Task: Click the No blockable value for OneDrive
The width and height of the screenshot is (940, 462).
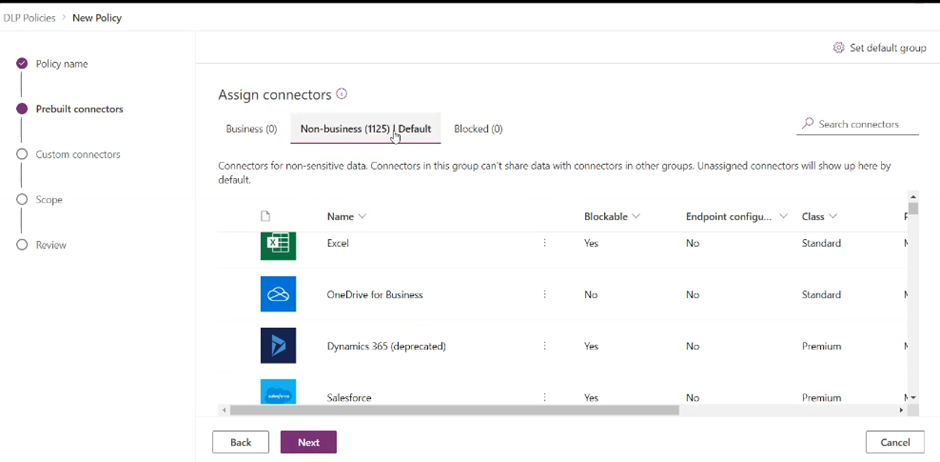Action: 590,295
